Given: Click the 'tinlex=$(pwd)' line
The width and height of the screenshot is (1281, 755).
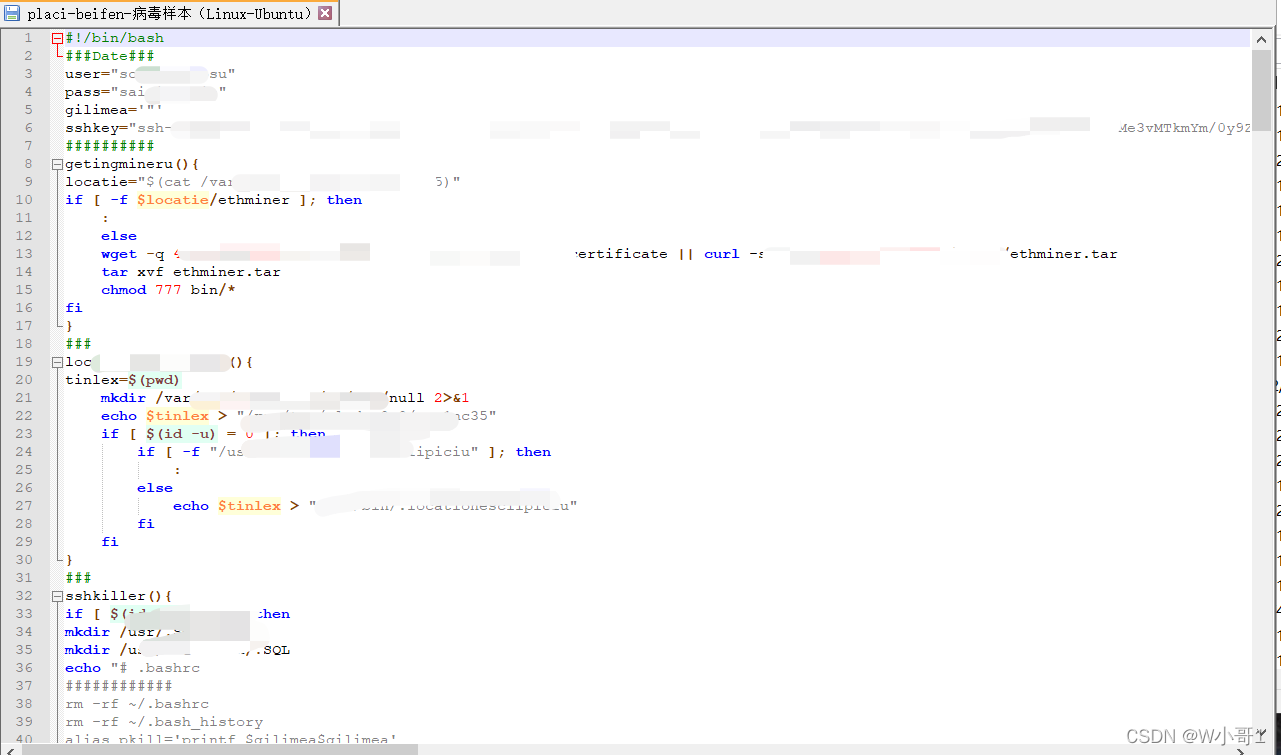Looking at the screenshot, I should point(123,380).
